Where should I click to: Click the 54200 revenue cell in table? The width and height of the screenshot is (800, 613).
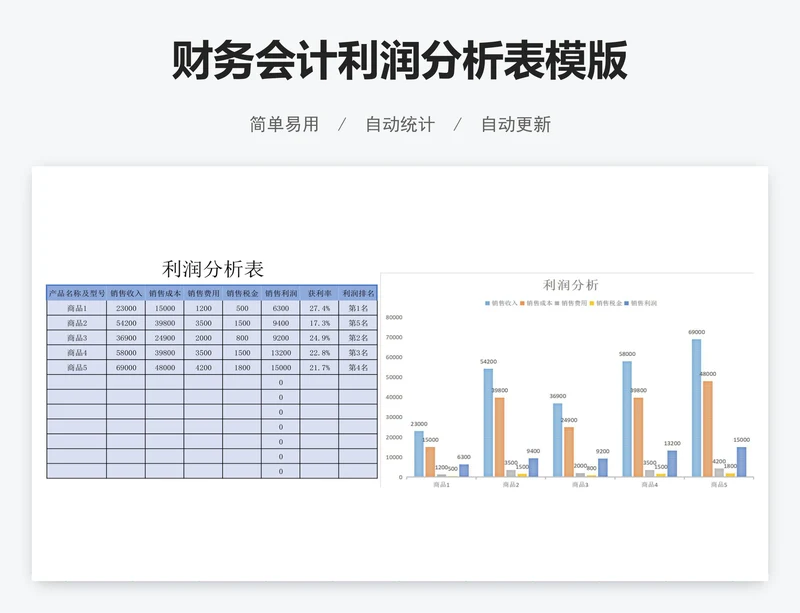coord(126,323)
